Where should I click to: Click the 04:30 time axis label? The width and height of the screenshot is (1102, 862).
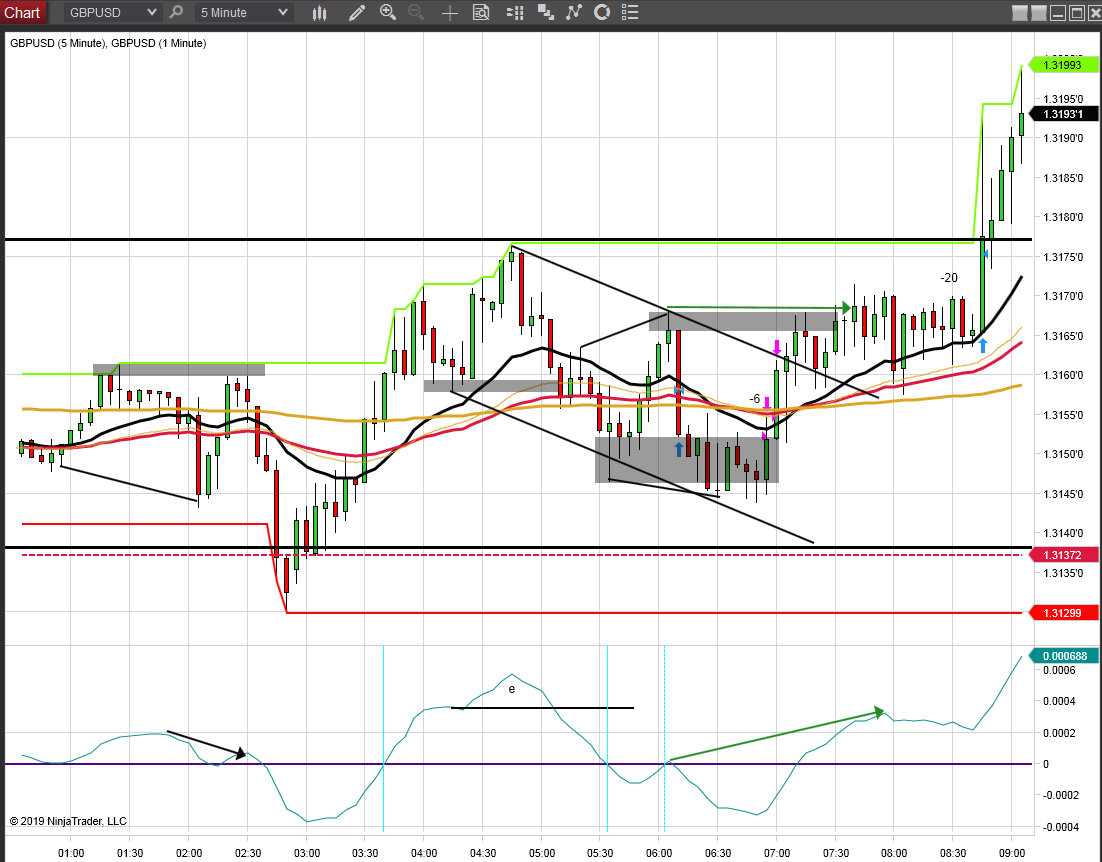click(483, 853)
